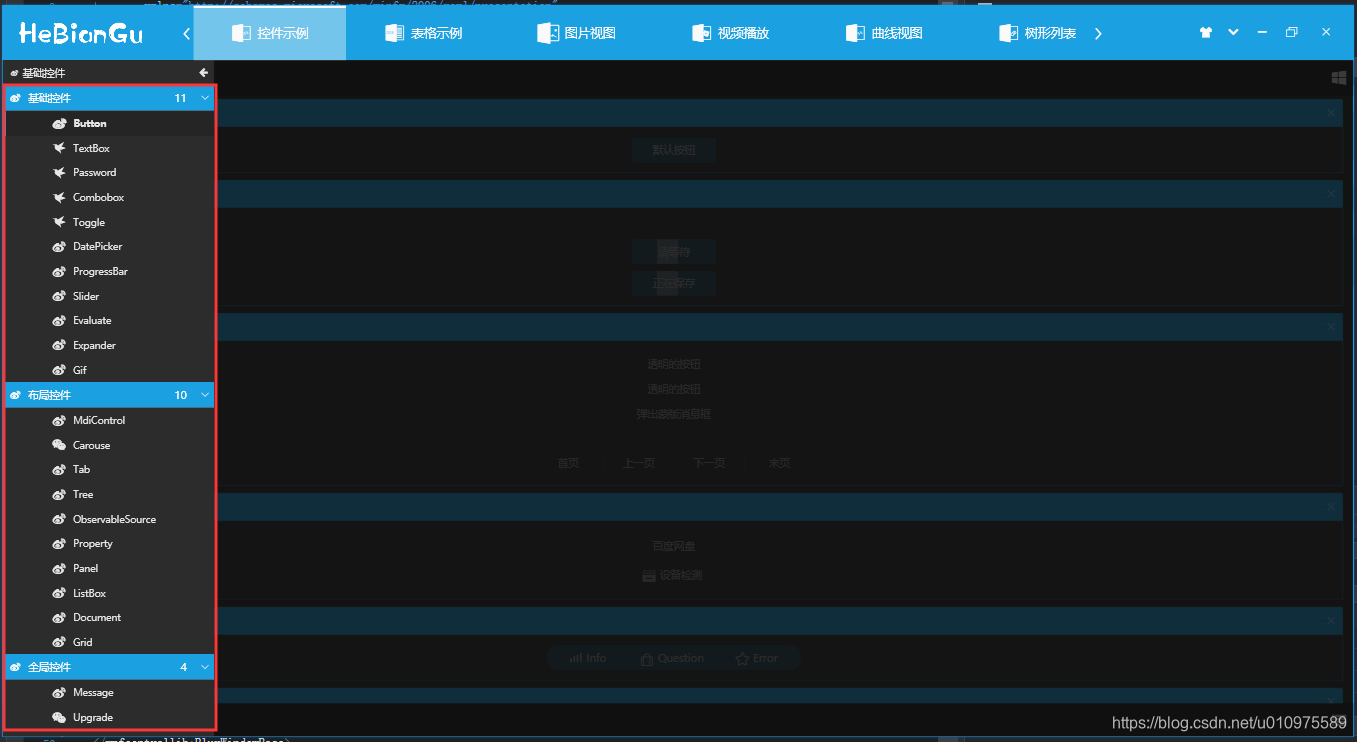Select the Expander item in sidebar
Viewport: 1357px width, 742px height.
[110, 345]
